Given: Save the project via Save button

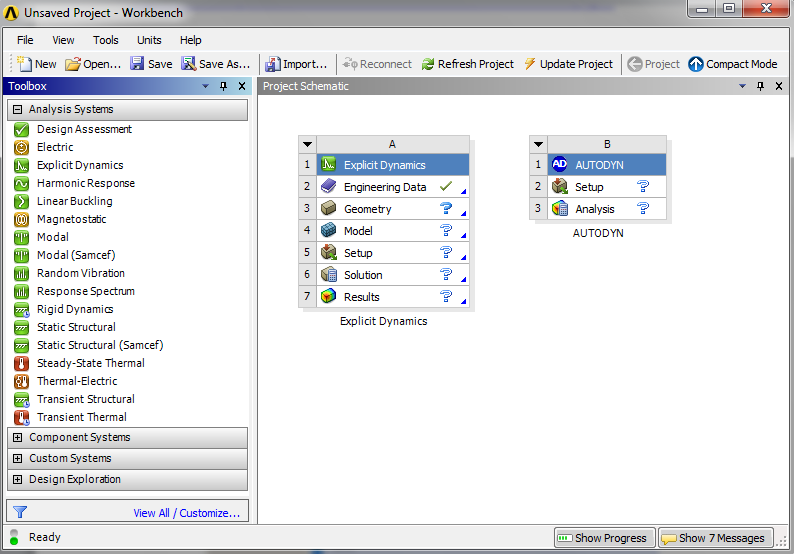Looking at the screenshot, I should point(151,64).
